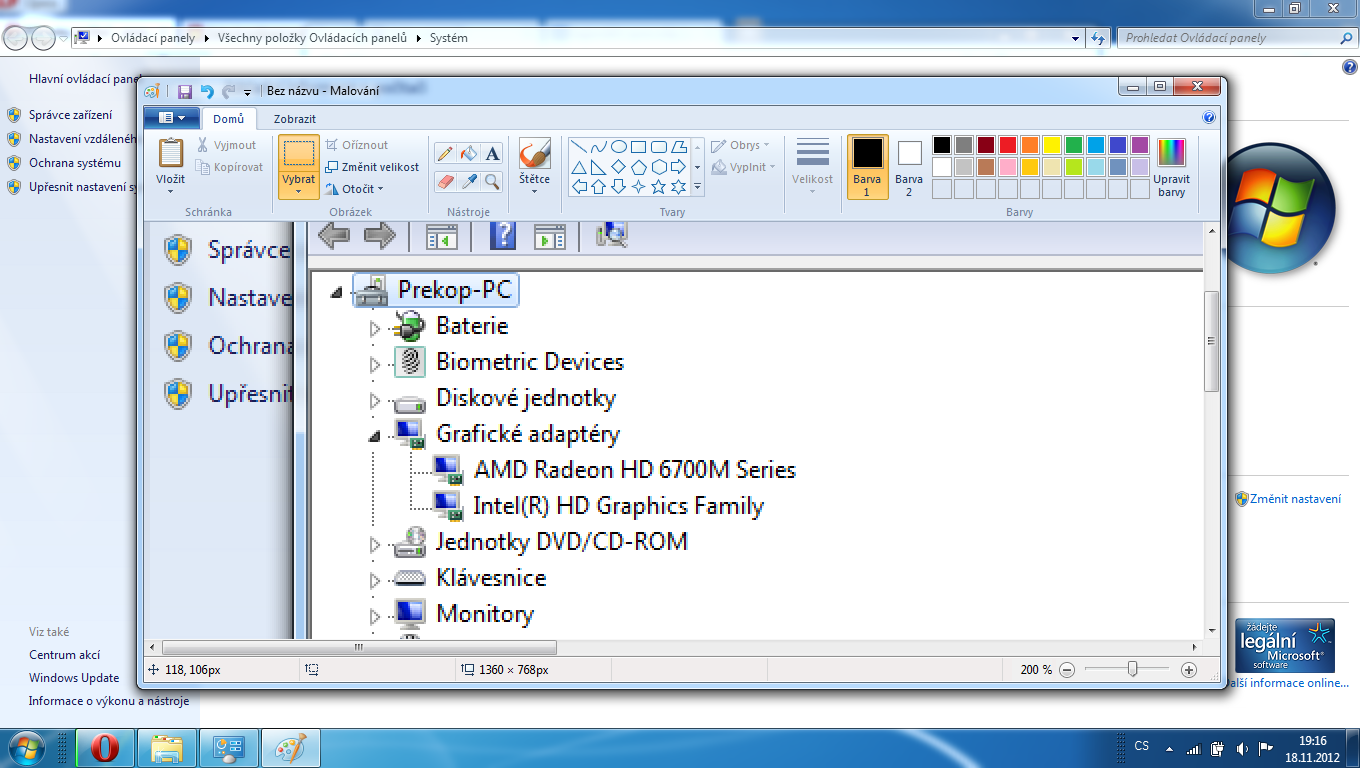
Task: Pick the yellow color swatch in Barvy
Action: coord(1052,145)
